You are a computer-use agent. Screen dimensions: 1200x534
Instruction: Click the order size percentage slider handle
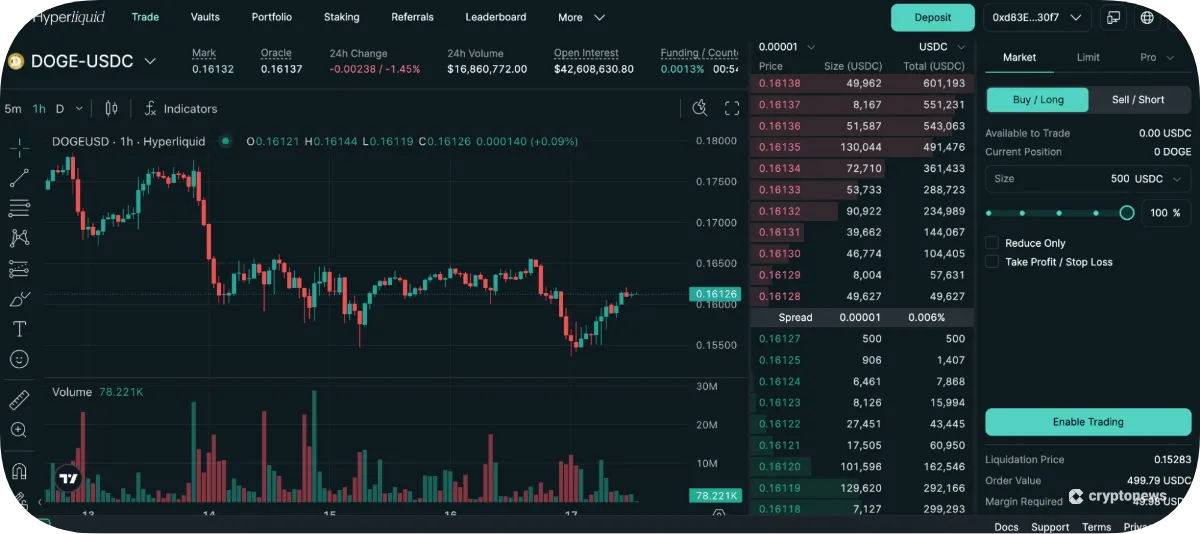click(x=1127, y=213)
